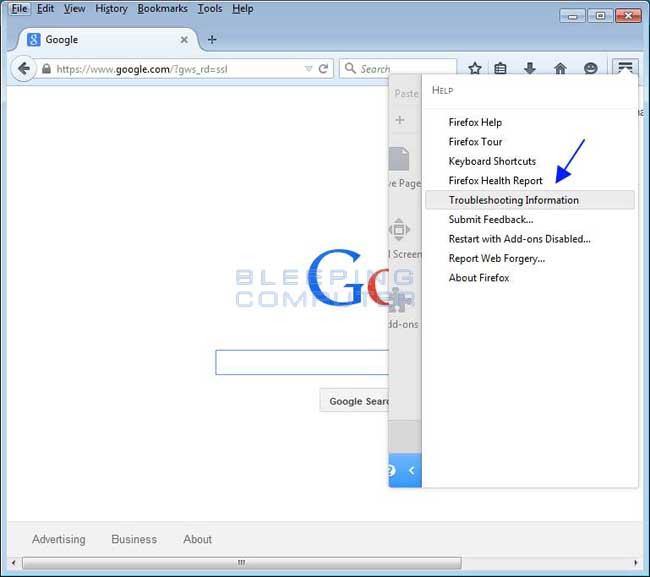The height and width of the screenshot is (577, 650).
Task: Open the bookmarks list icon in toolbar
Action: tap(501, 69)
